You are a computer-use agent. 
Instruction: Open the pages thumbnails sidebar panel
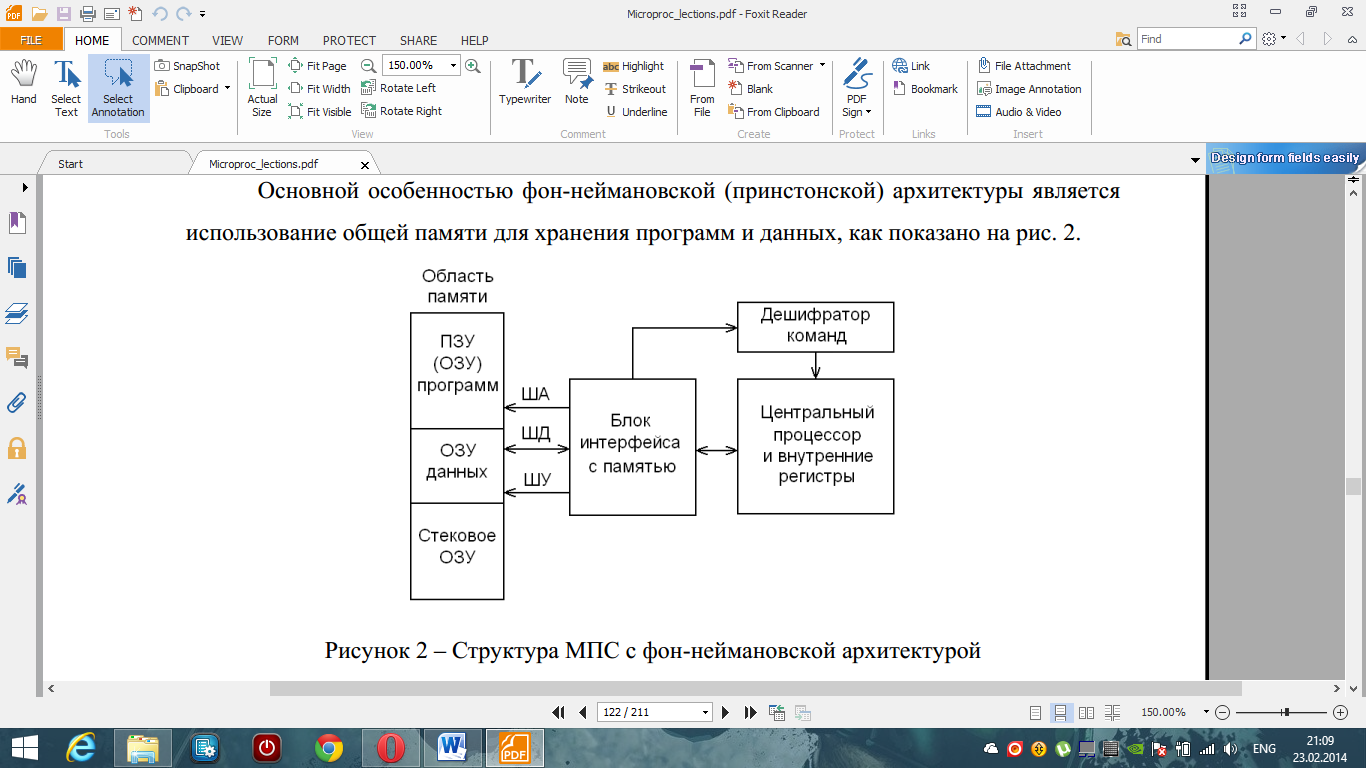coord(17,267)
